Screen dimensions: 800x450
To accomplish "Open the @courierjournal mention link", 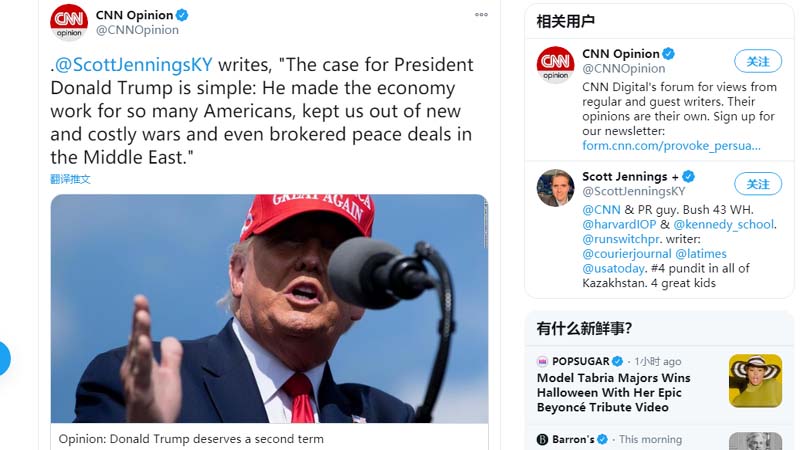I will point(627,254).
